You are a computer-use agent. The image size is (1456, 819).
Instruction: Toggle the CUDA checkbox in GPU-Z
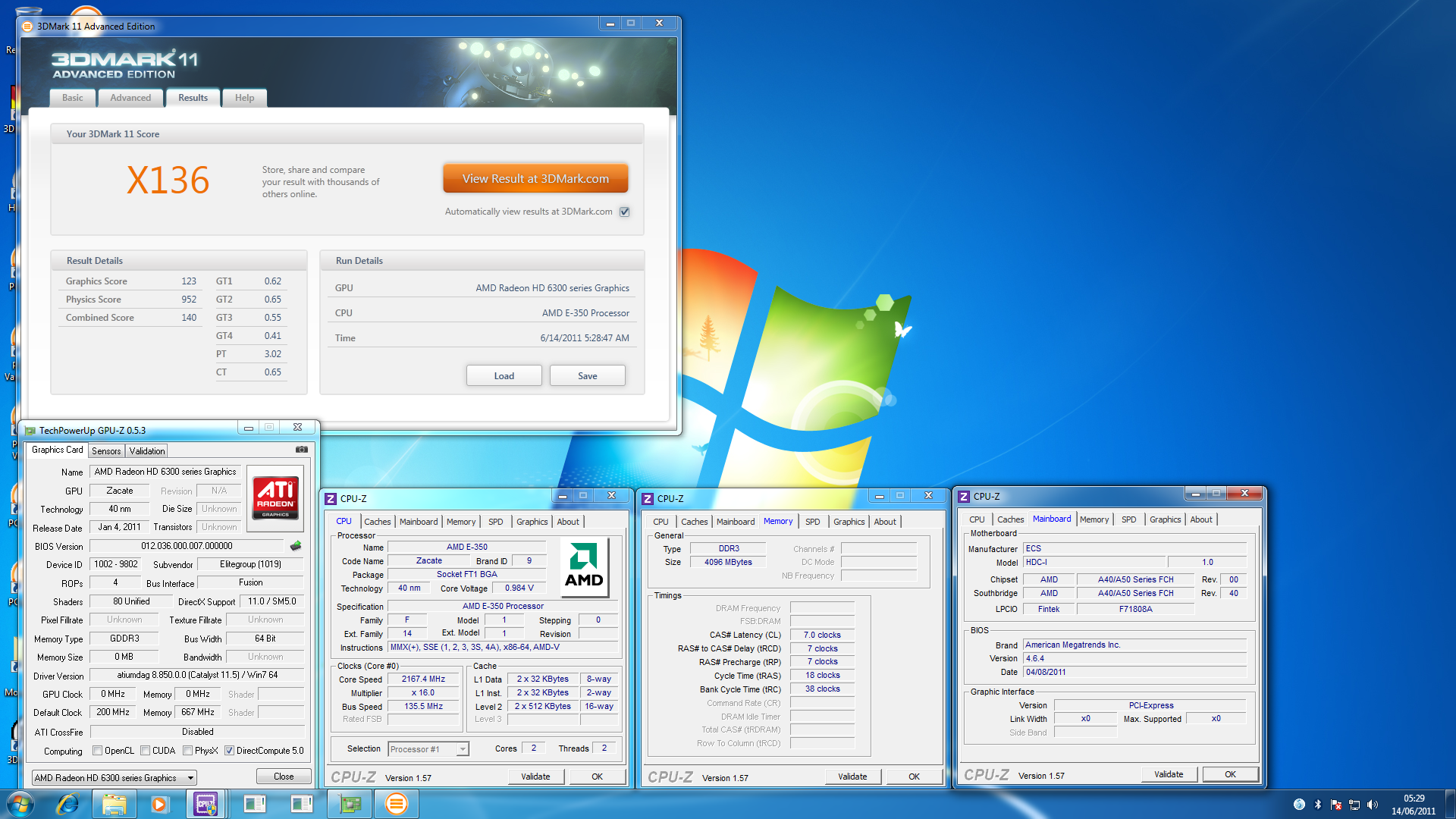point(145,752)
